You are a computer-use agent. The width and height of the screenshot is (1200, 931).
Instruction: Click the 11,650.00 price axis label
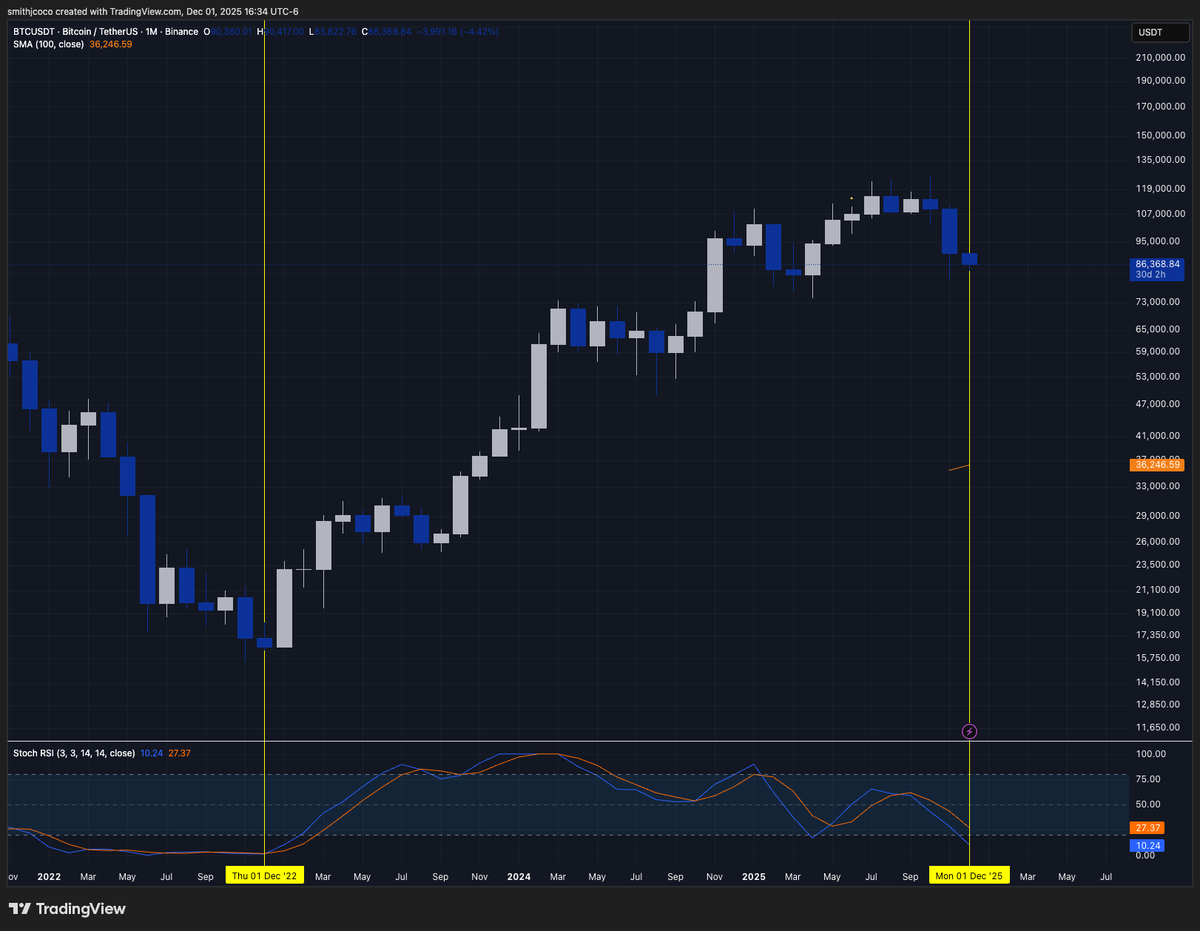click(x=1160, y=727)
